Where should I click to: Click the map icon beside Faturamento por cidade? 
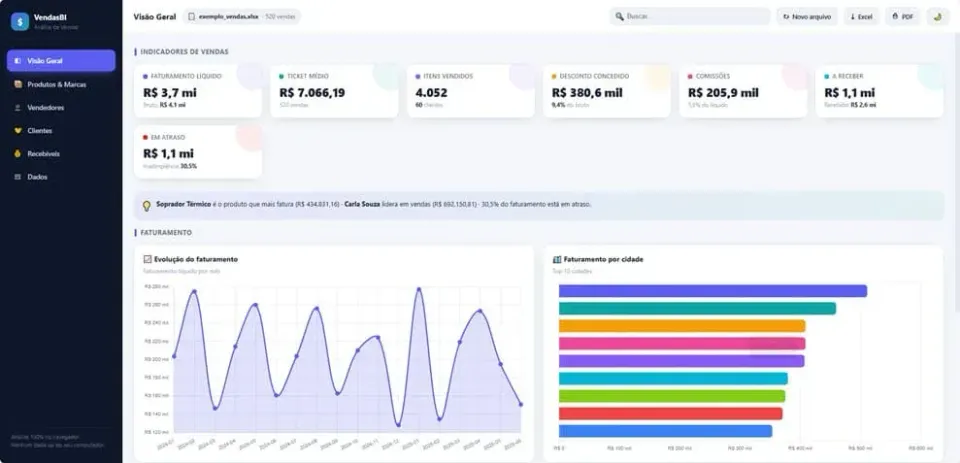tap(557, 259)
